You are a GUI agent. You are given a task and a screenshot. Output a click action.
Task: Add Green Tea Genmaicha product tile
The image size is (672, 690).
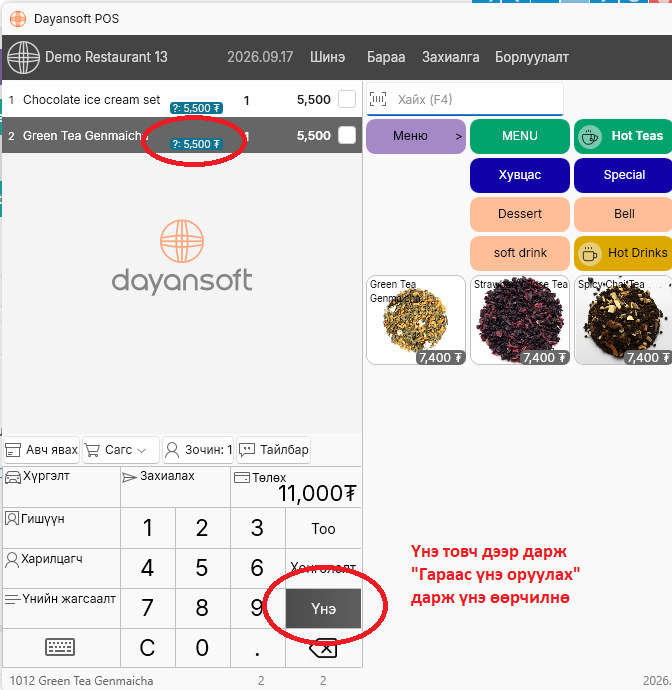[x=416, y=320]
